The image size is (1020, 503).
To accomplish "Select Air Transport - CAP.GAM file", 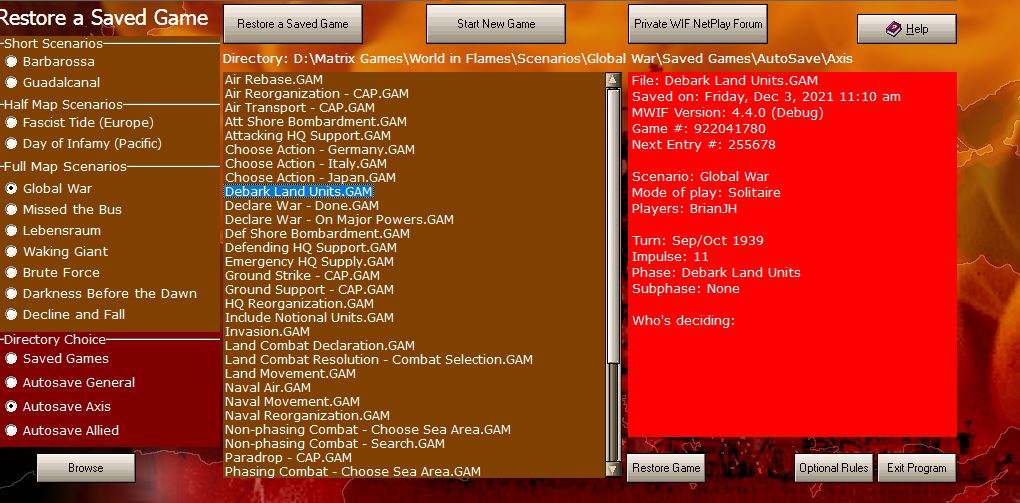I will coord(300,108).
